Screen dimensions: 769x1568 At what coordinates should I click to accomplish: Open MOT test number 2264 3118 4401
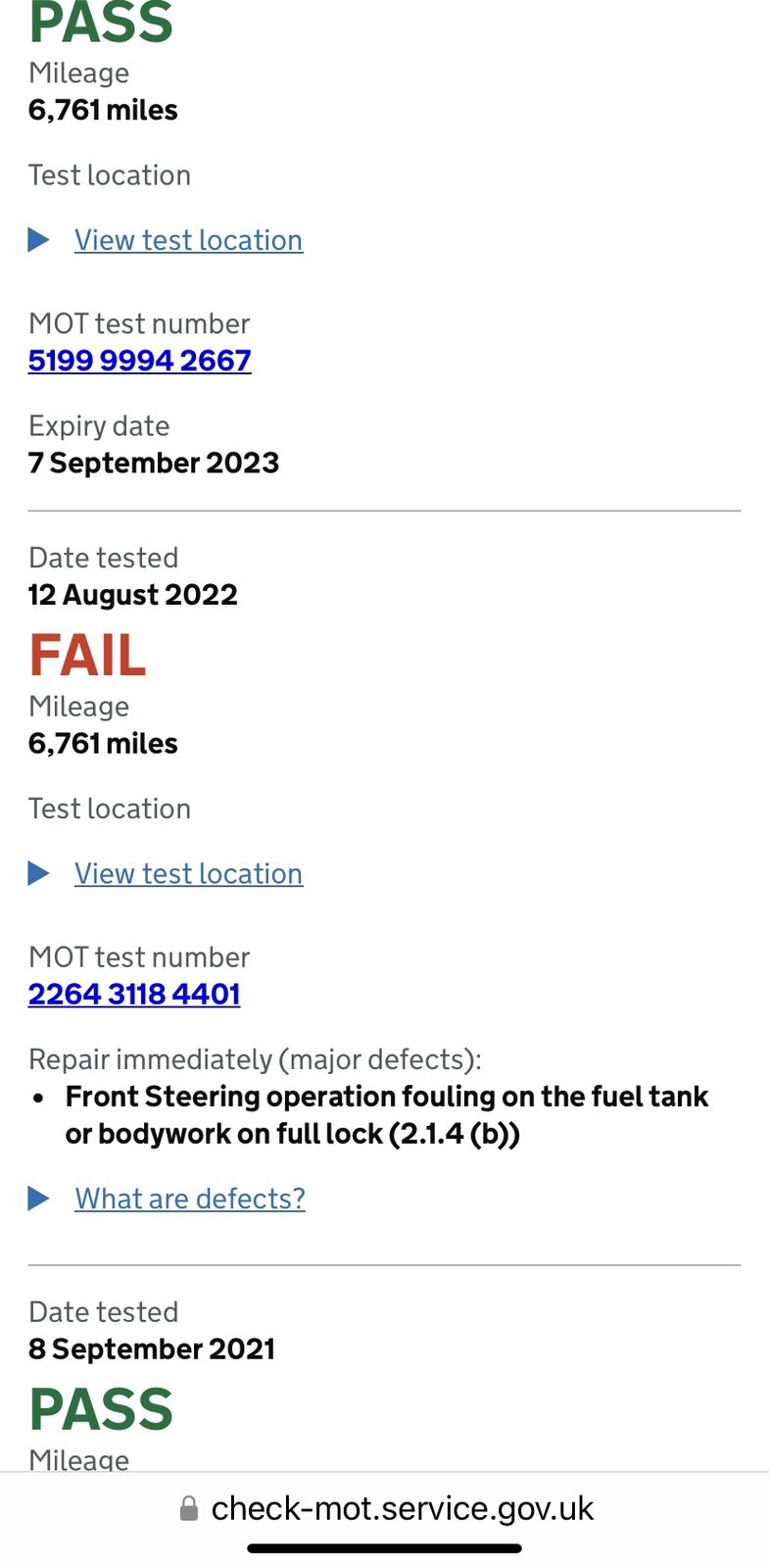(134, 994)
